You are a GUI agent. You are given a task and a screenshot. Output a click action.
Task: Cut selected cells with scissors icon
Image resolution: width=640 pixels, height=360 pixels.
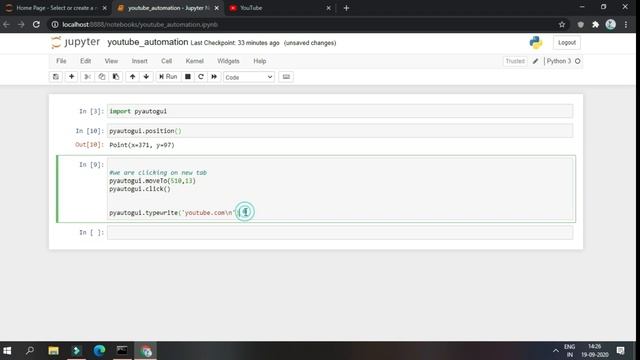pos(87,77)
